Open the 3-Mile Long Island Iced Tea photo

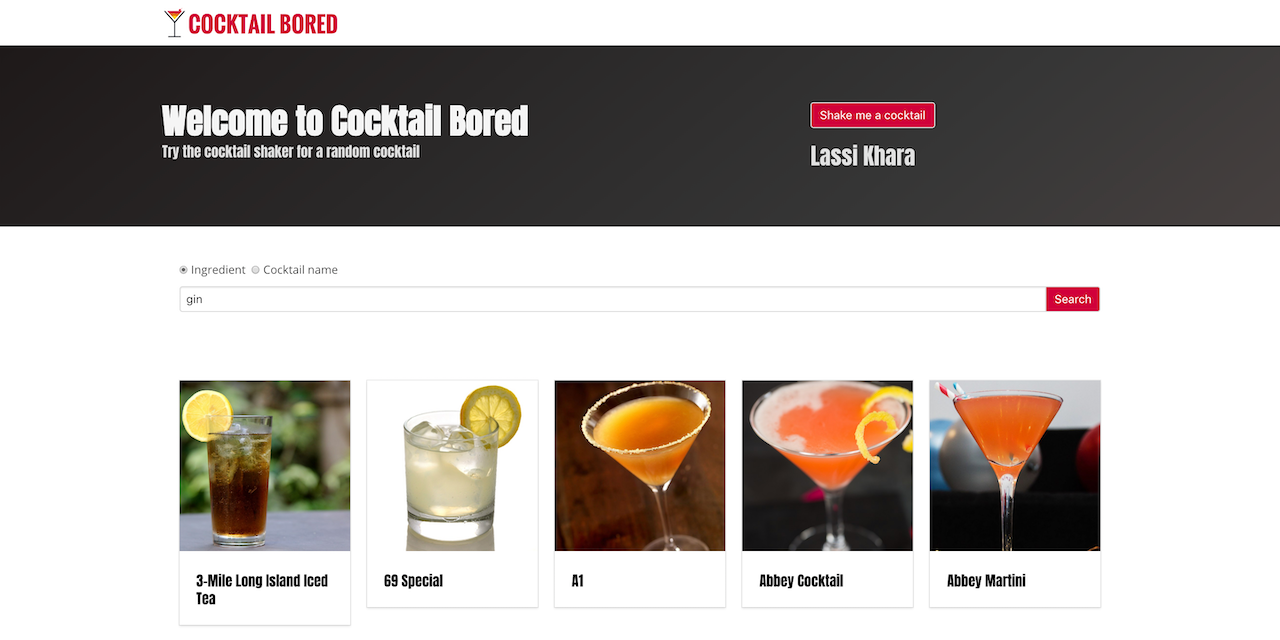pyautogui.click(x=265, y=466)
